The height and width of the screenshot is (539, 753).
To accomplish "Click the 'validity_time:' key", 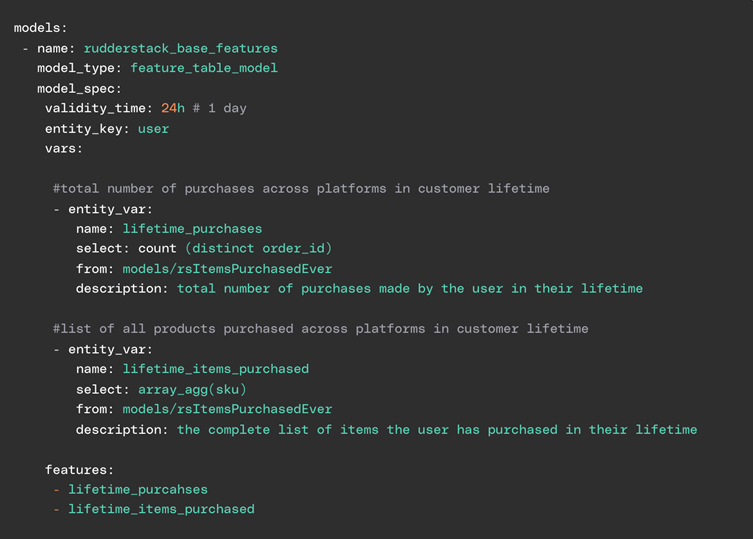I will (99, 109).
